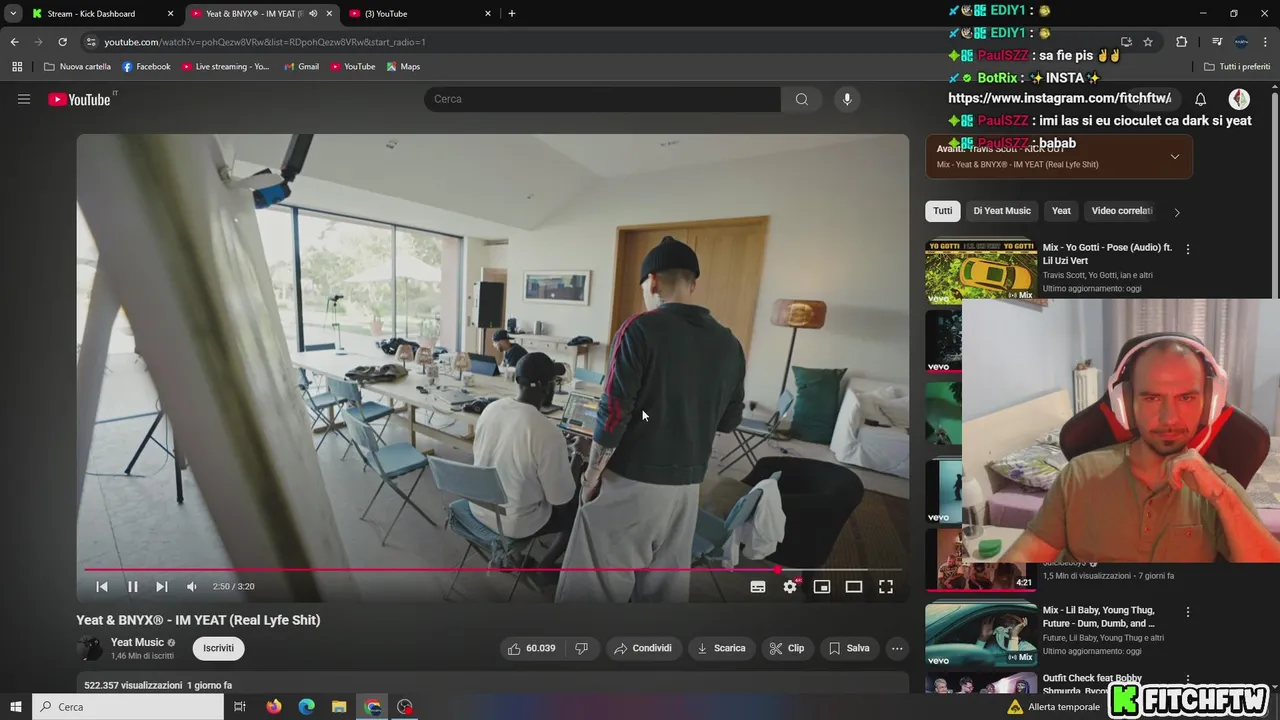This screenshot has height=720, width=1280.
Task: Enter fullscreen video mode
Action: (886, 587)
